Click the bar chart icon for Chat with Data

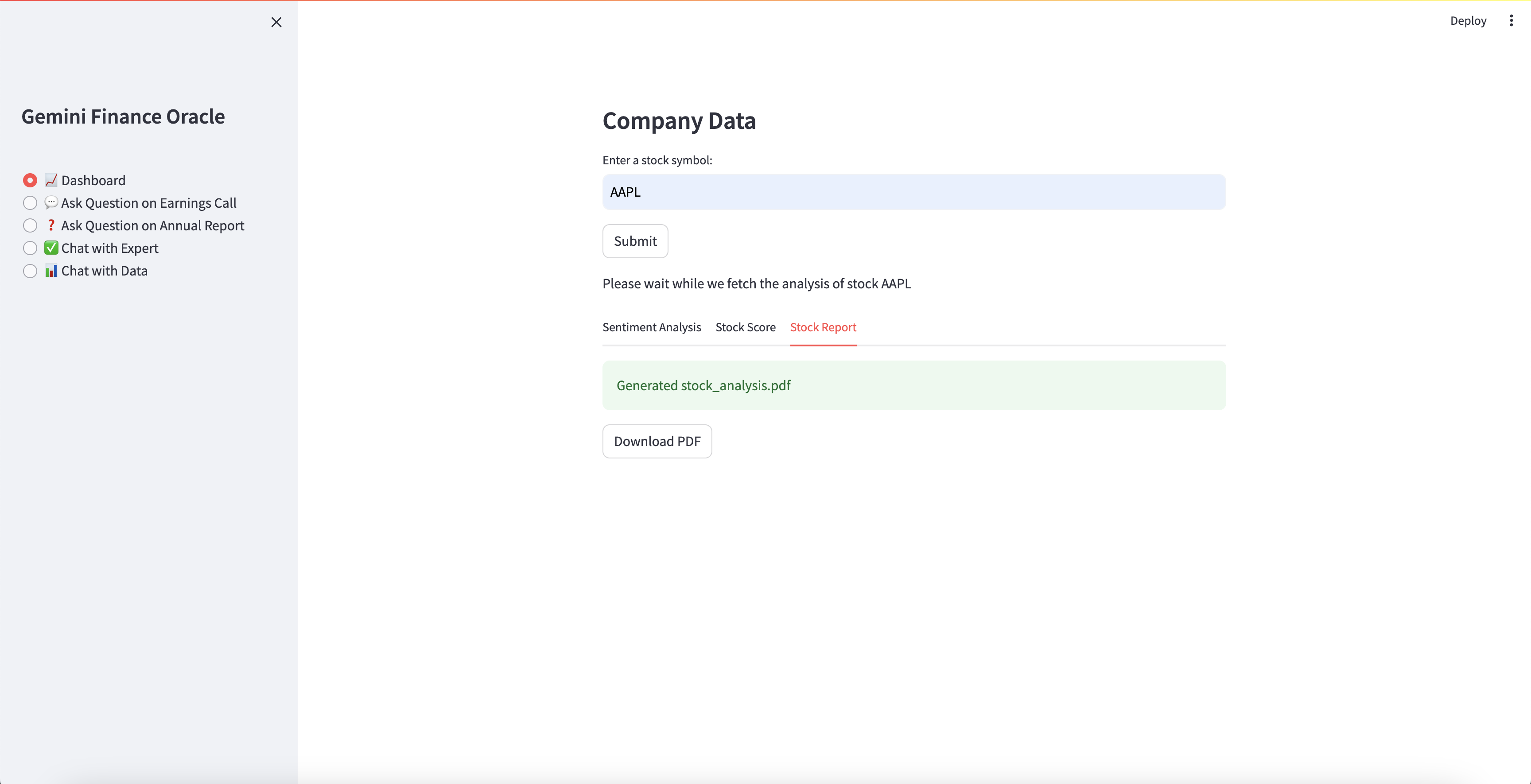[x=51, y=271]
